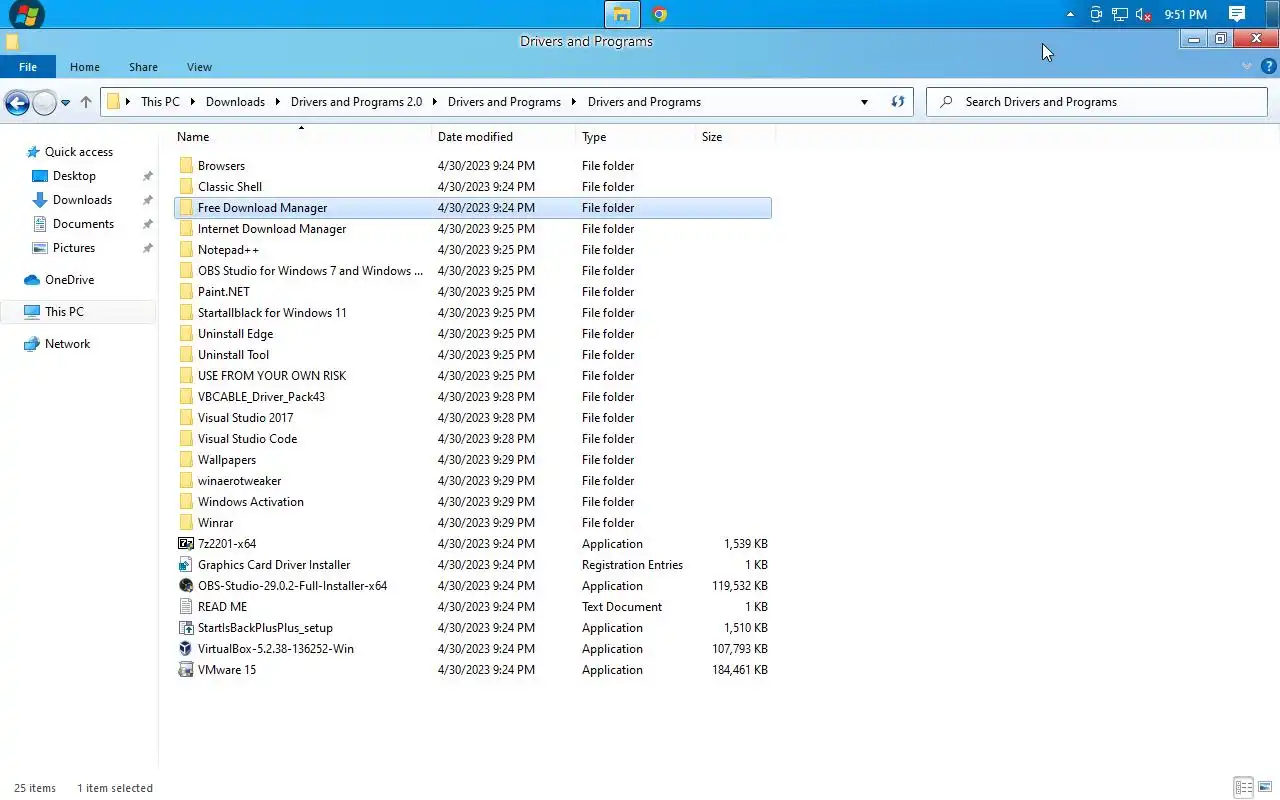Click the Search Drivers and Programs box

pos(1097,102)
